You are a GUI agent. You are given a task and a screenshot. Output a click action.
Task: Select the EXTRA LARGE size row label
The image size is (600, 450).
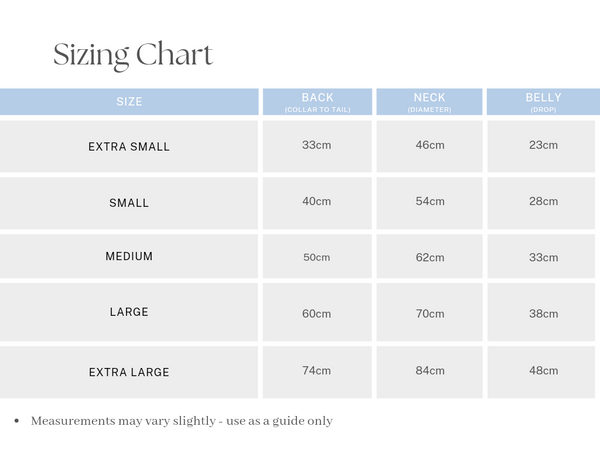pos(129,372)
